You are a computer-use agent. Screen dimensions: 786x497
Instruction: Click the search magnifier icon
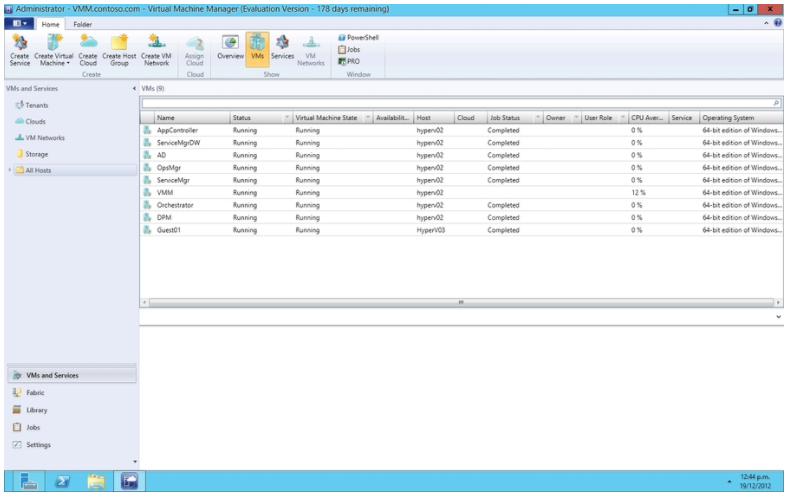776,103
